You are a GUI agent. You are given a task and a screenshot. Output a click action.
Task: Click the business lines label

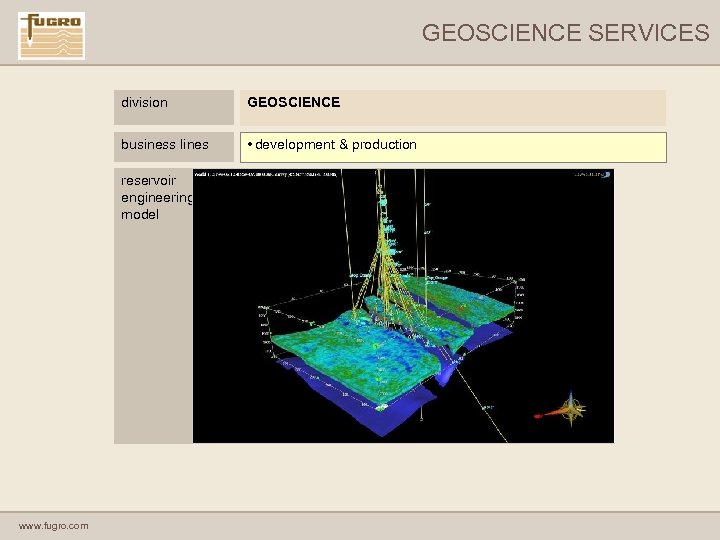pos(174,147)
